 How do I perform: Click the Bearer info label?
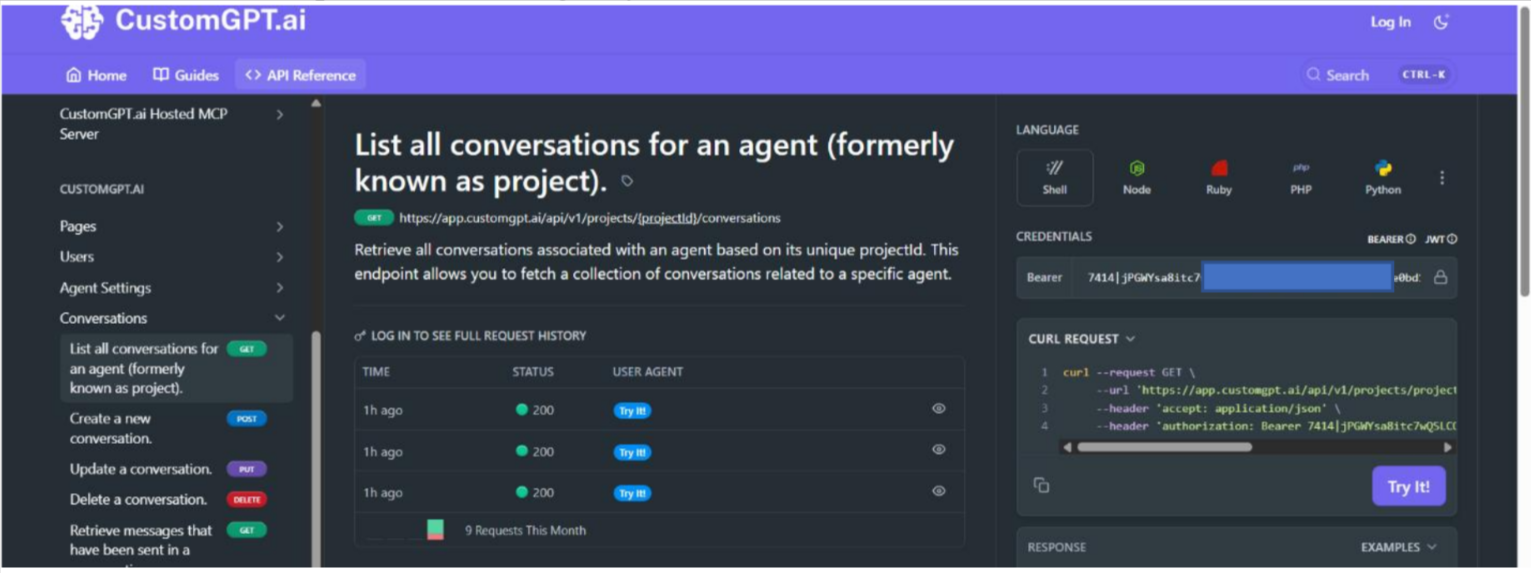(1391, 239)
